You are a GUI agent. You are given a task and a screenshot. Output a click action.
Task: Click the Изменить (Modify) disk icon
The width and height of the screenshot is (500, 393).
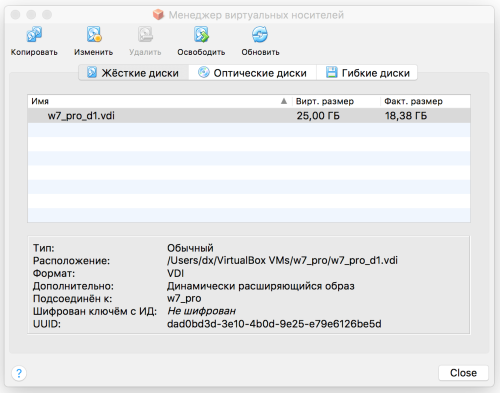click(x=94, y=34)
